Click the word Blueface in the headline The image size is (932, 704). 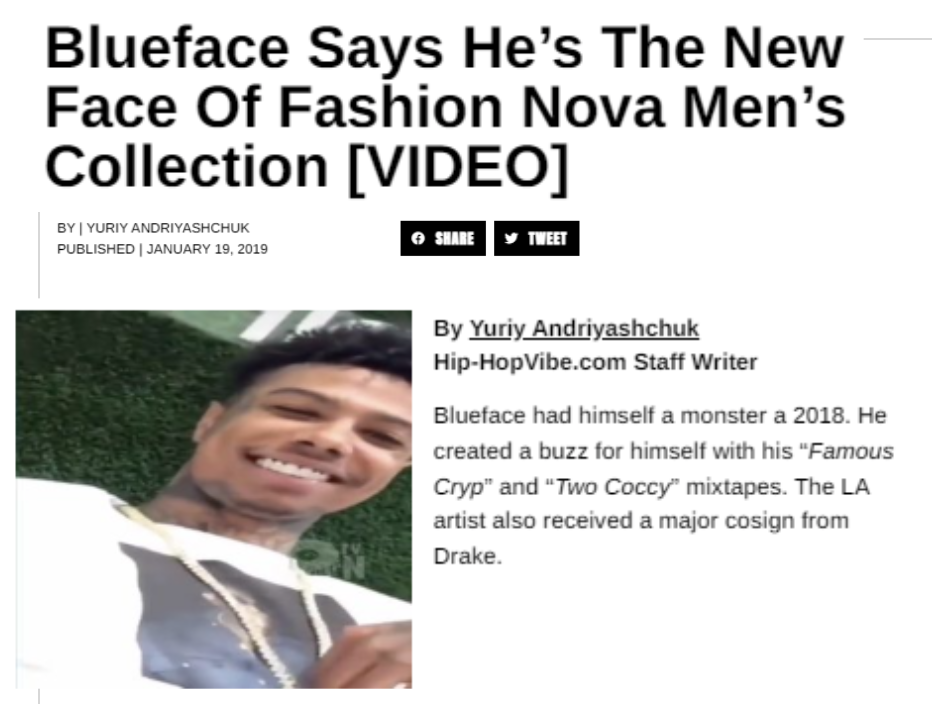pos(168,49)
